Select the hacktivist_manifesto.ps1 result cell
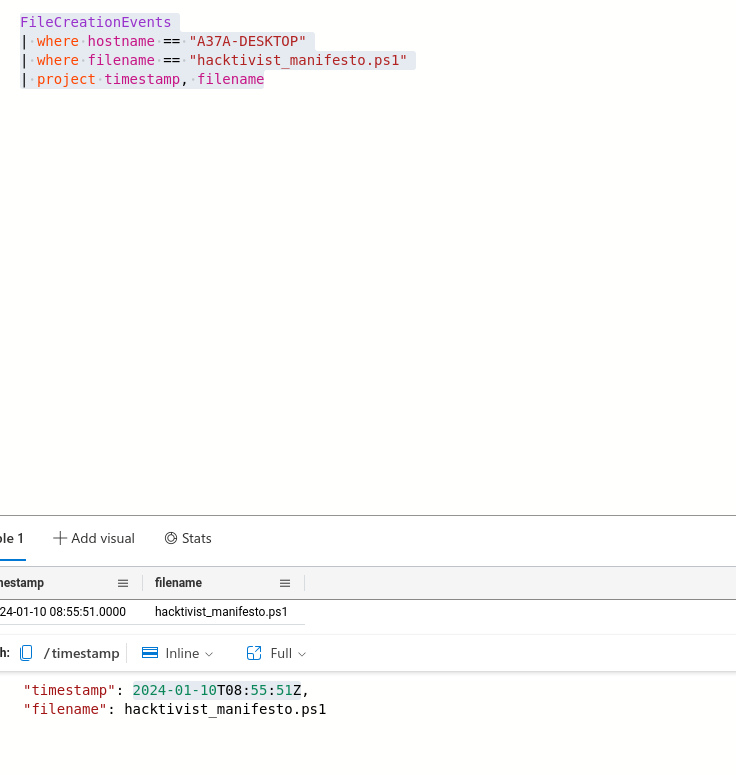The width and height of the screenshot is (736, 775). click(221, 611)
